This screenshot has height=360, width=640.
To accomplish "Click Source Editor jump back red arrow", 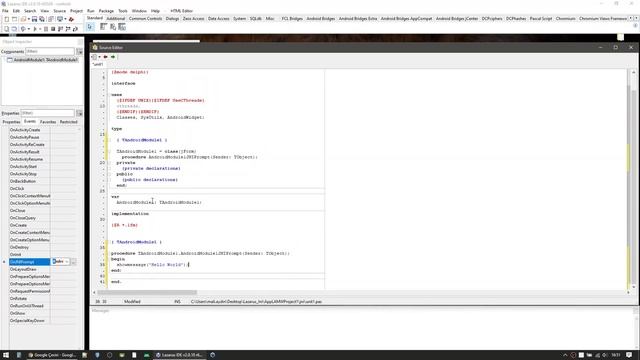I will point(105,57).
